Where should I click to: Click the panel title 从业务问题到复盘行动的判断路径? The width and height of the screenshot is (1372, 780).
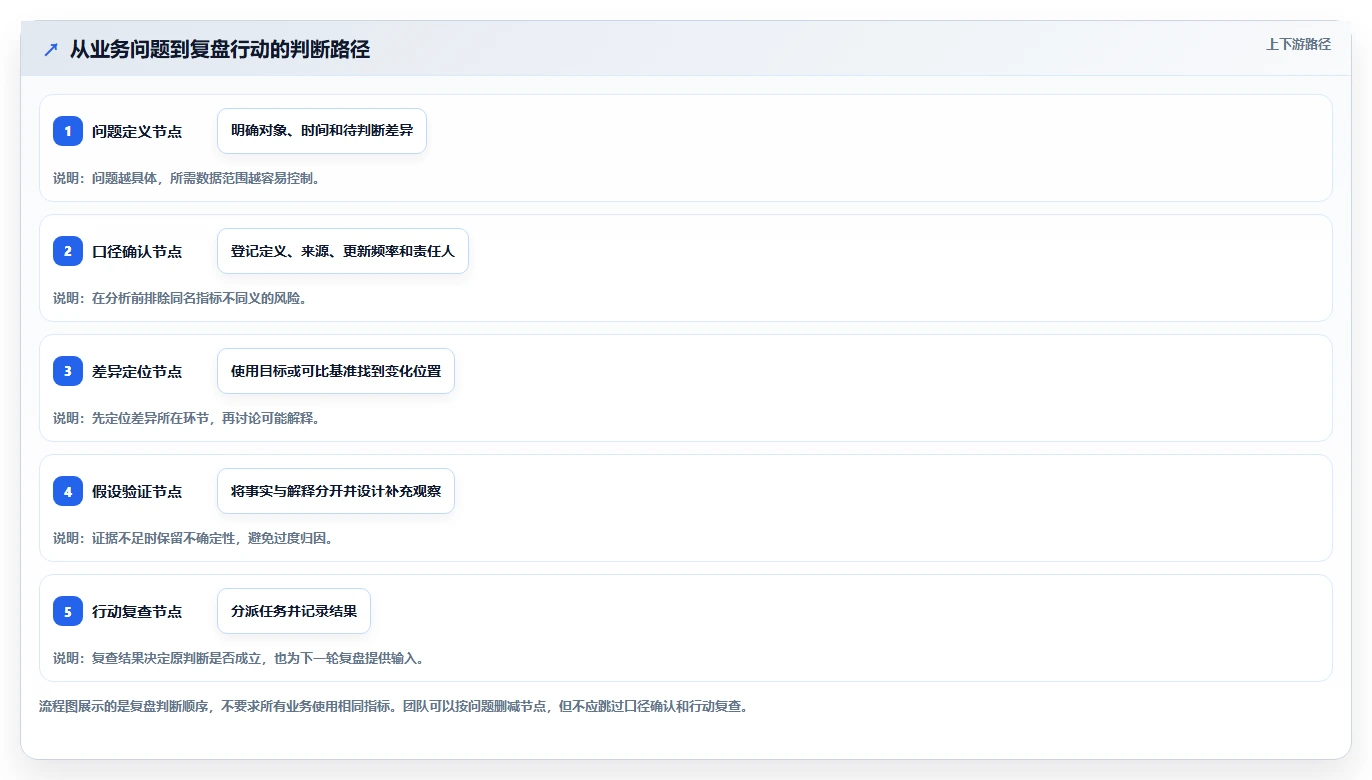pos(220,50)
